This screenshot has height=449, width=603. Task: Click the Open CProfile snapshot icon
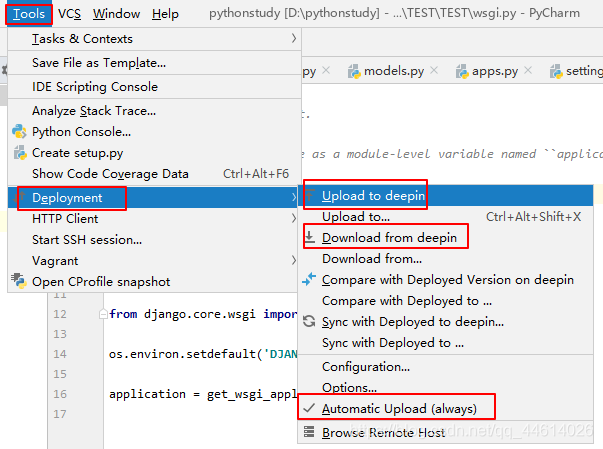coord(19,281)
